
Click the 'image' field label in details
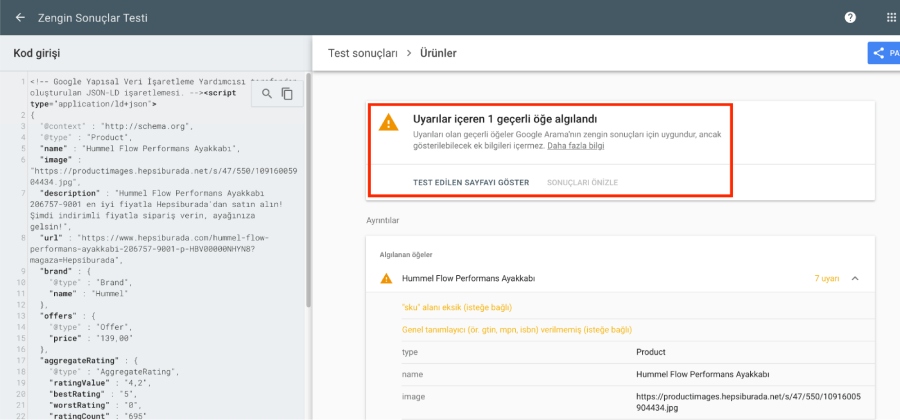[x=413, y=396]
